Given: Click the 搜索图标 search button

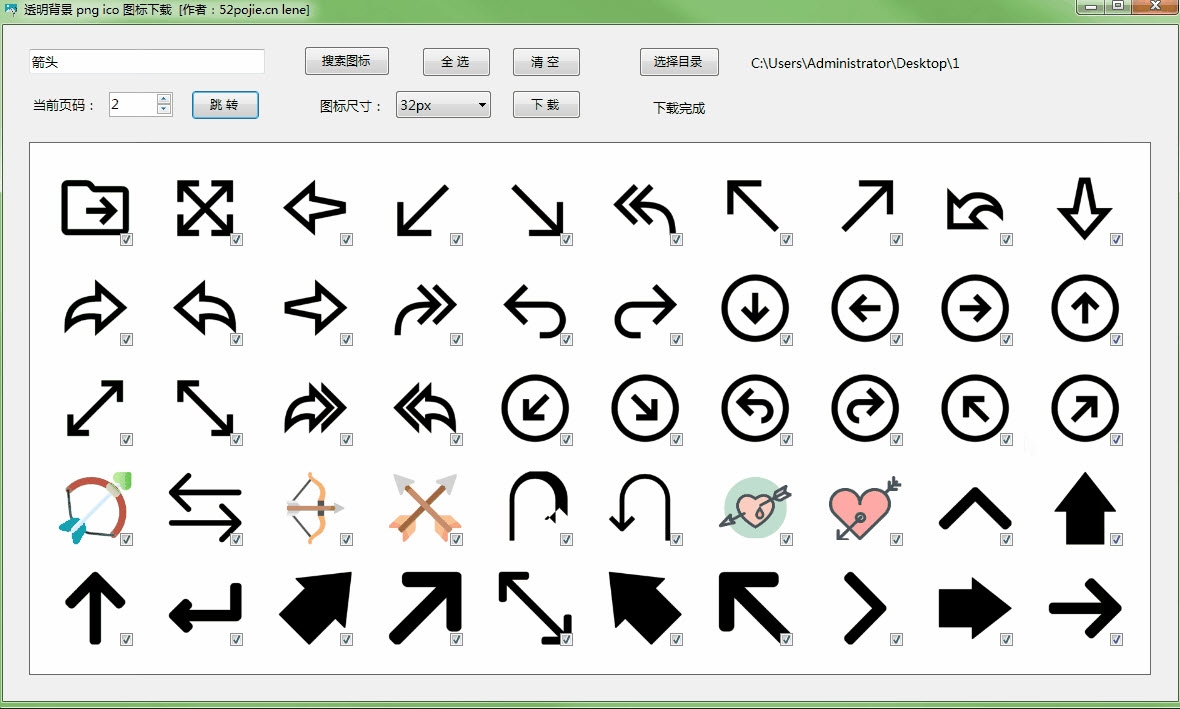Looking at the screenshot, I should [346, 61].
